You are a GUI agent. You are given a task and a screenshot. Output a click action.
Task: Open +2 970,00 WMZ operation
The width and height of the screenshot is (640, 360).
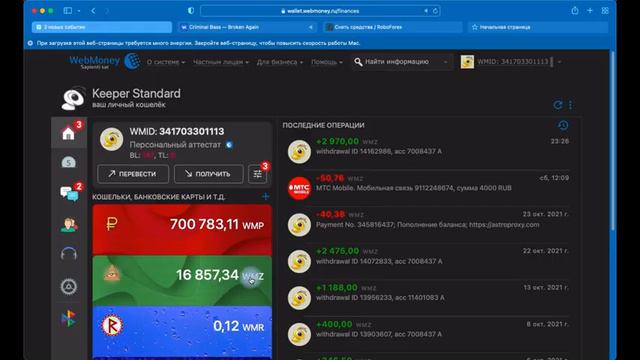coord(428,151)
